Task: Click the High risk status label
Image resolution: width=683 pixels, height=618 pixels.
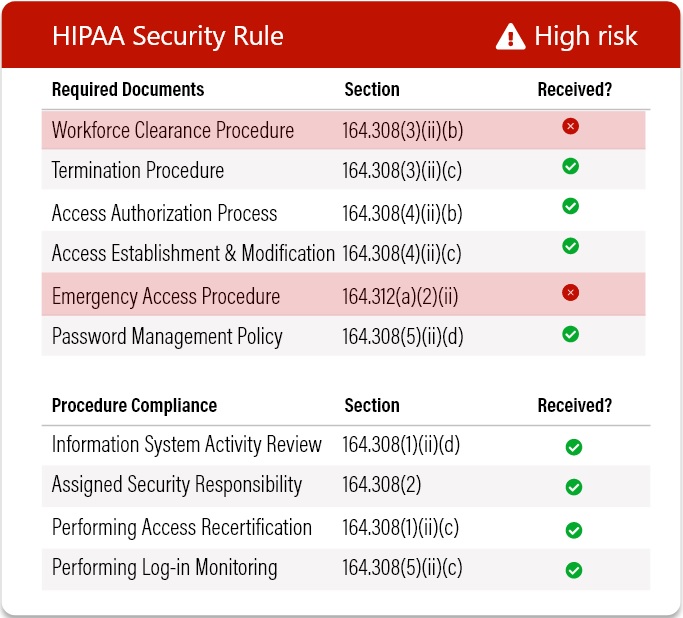Action: [586, 36]
